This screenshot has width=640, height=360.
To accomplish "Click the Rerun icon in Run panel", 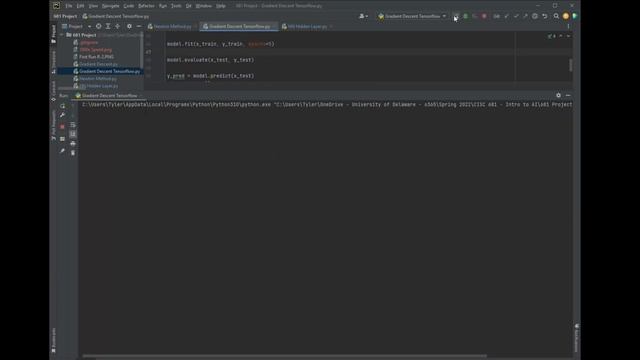I will point(62,106).
